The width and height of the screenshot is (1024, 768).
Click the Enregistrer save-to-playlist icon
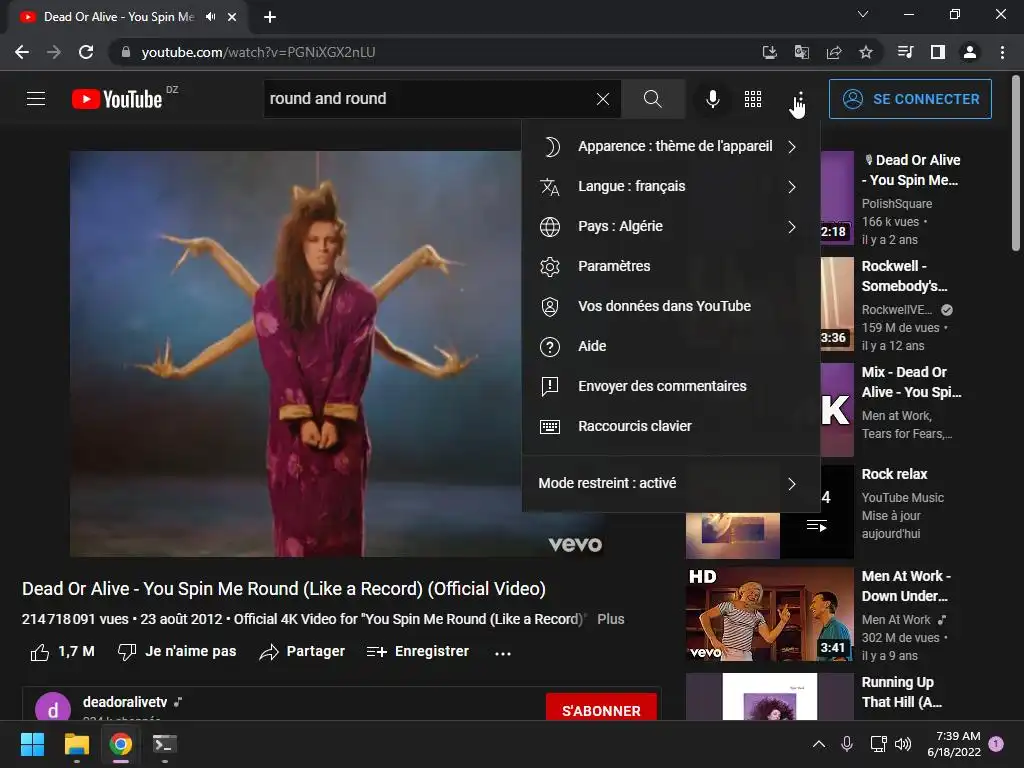coord(377,652)
